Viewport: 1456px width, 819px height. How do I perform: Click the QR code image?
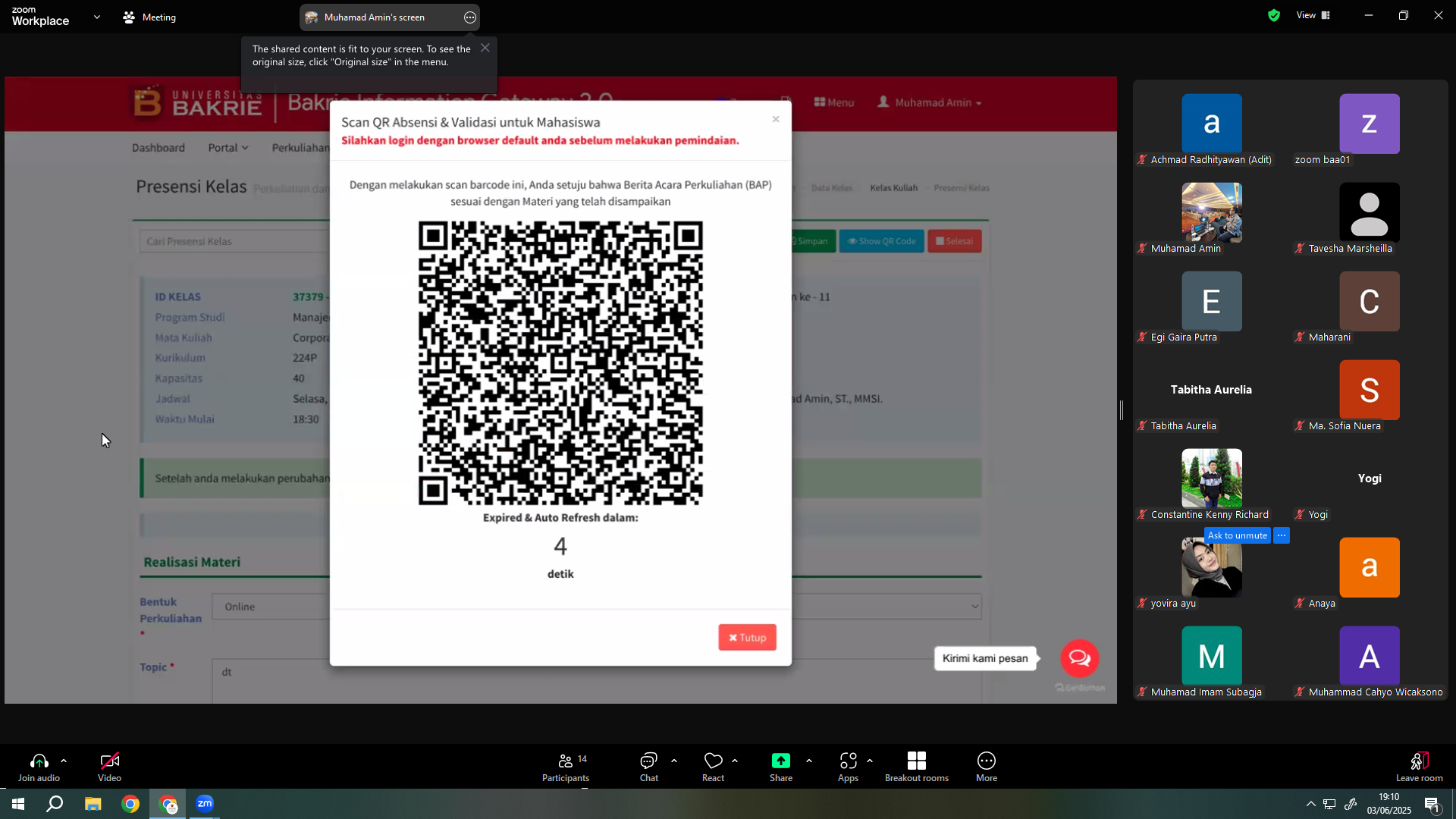(x=560, y=363)
